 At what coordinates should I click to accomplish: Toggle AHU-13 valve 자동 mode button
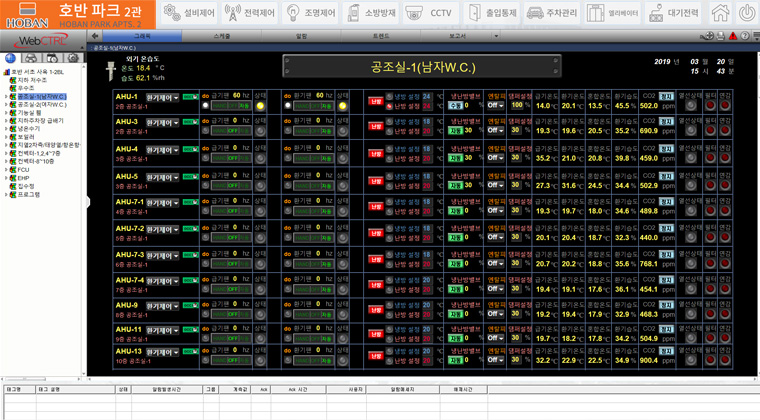click(455, 360)
